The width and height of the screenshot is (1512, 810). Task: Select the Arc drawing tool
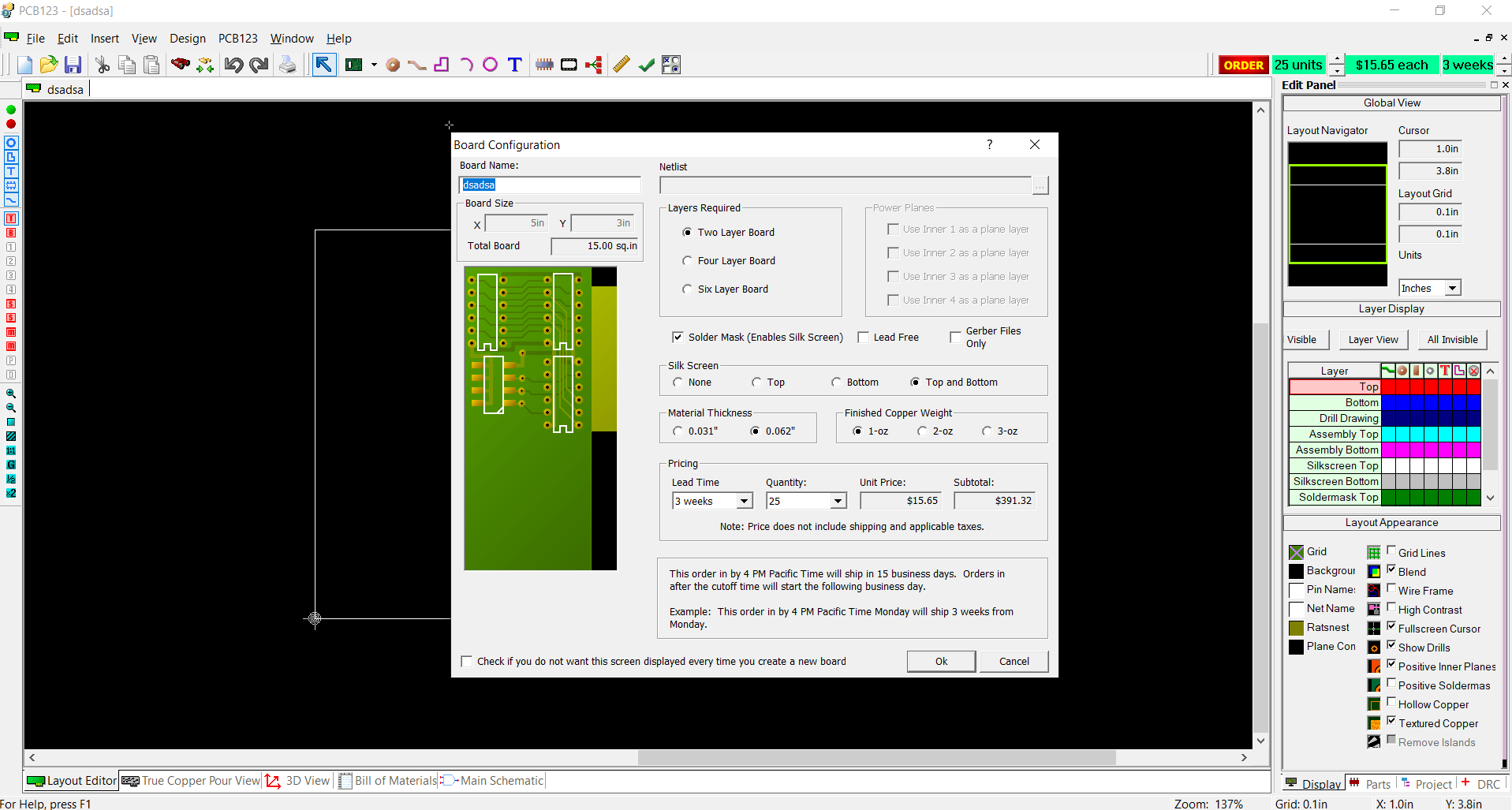[x=466, y=65]
